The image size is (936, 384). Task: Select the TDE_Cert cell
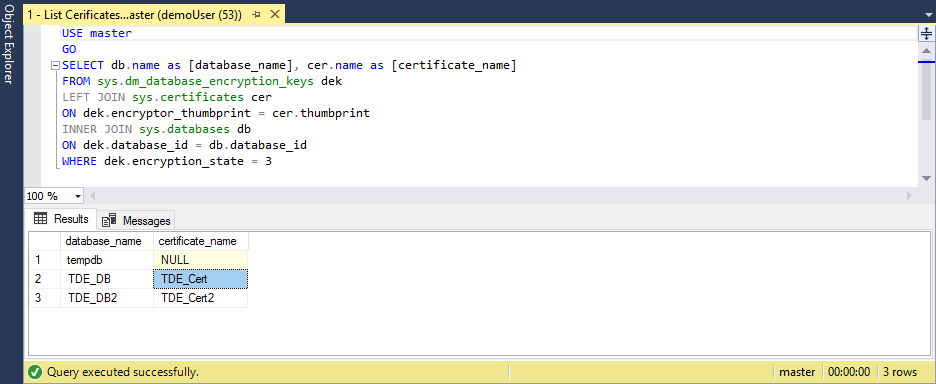(201, 279)
